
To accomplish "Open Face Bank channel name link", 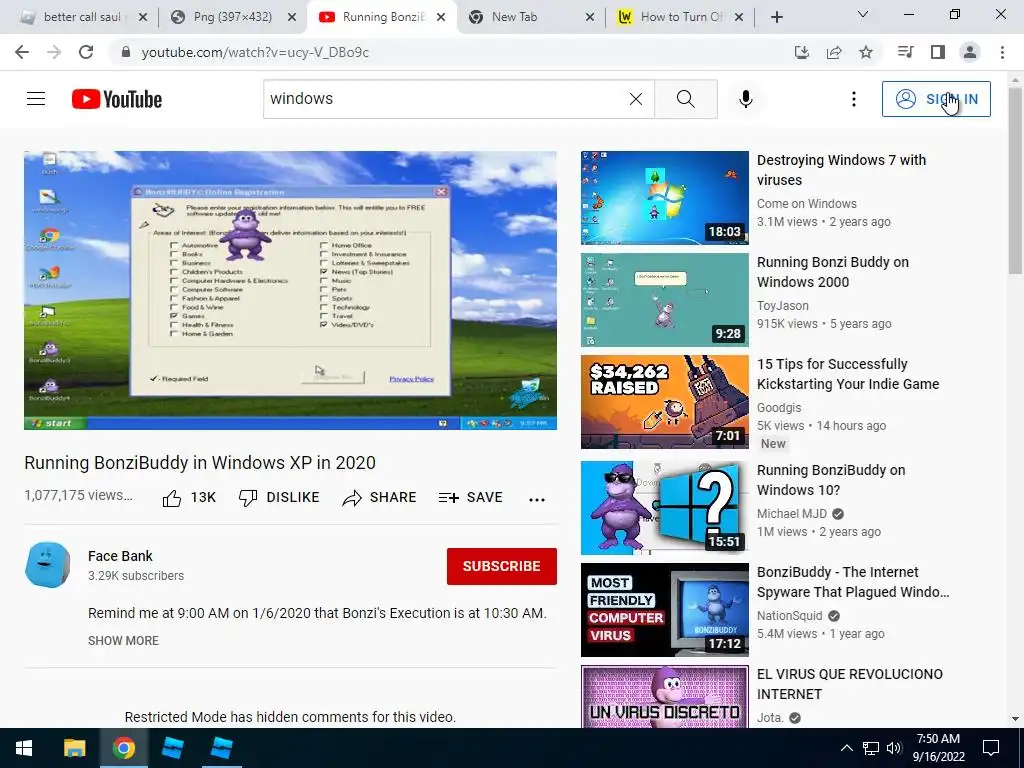I will 120,556.
